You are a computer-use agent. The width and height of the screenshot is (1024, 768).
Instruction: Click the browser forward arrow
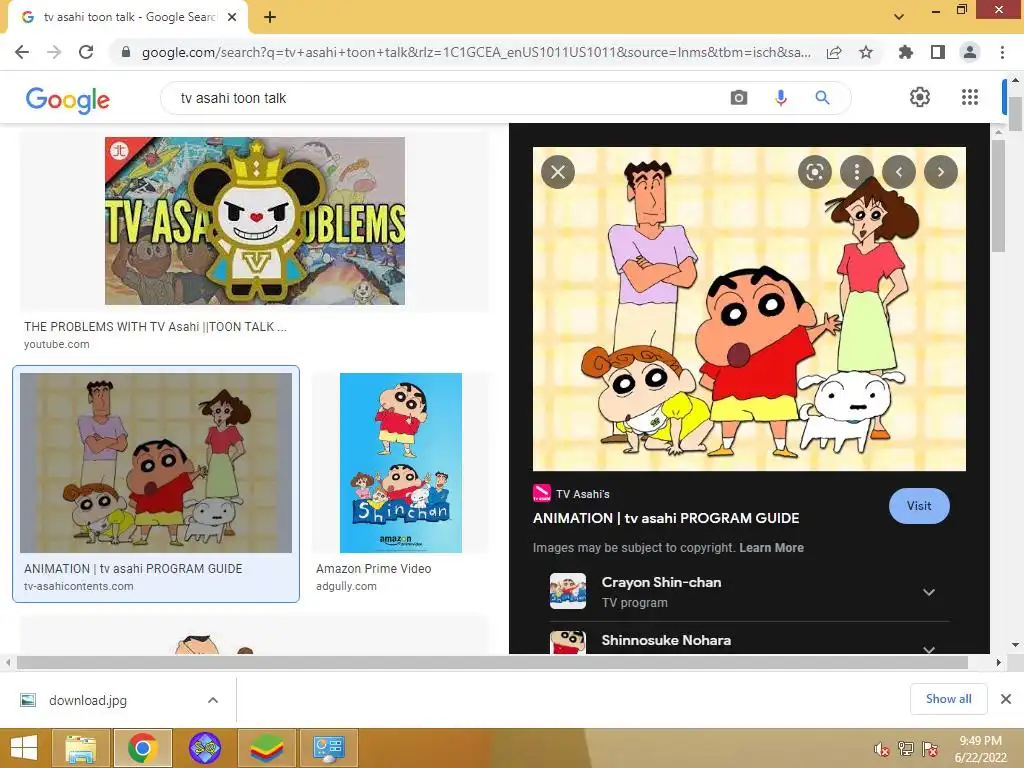pos(54,52)
